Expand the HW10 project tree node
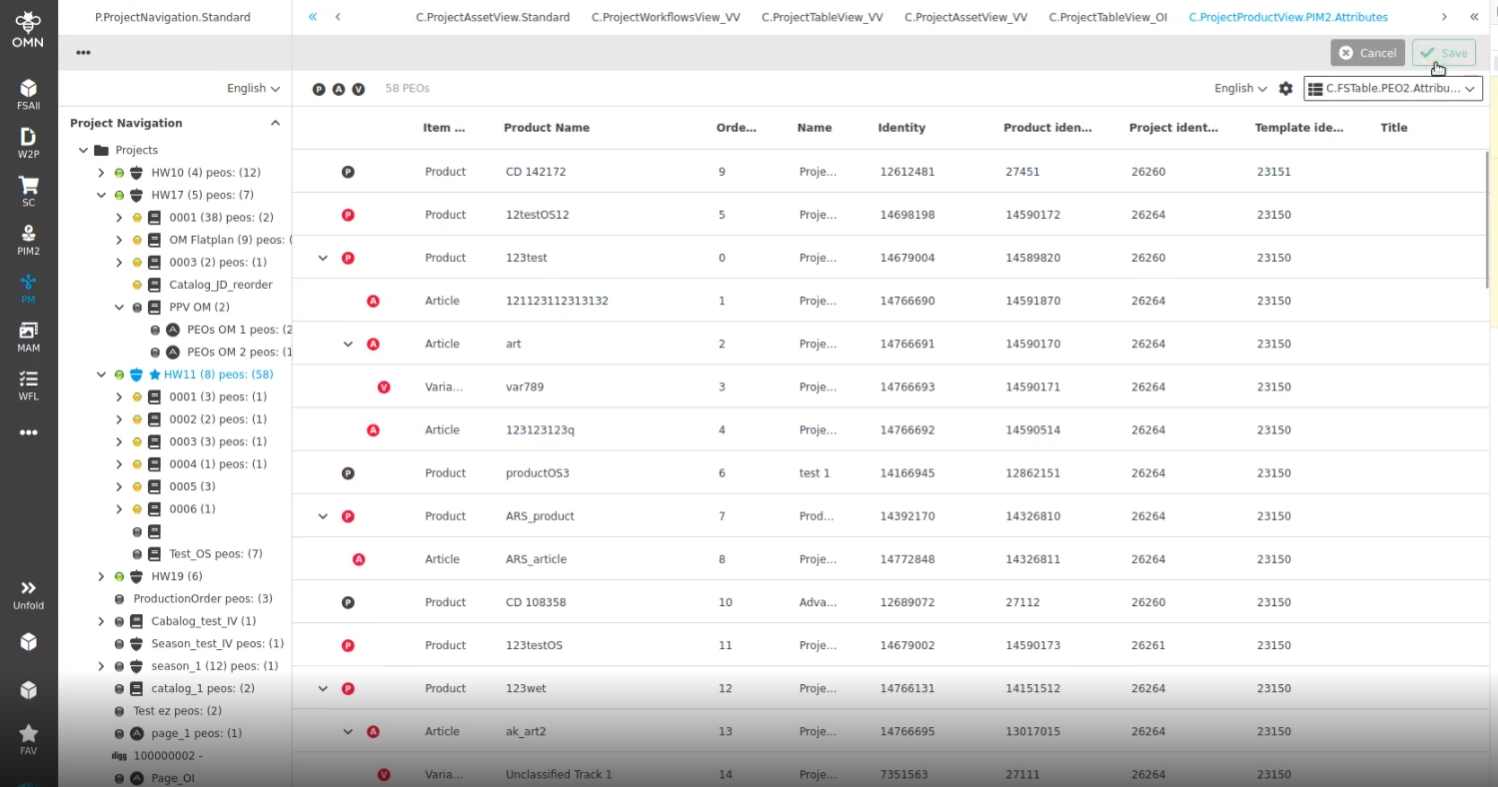1498x787 pixels. click(101, 173)
